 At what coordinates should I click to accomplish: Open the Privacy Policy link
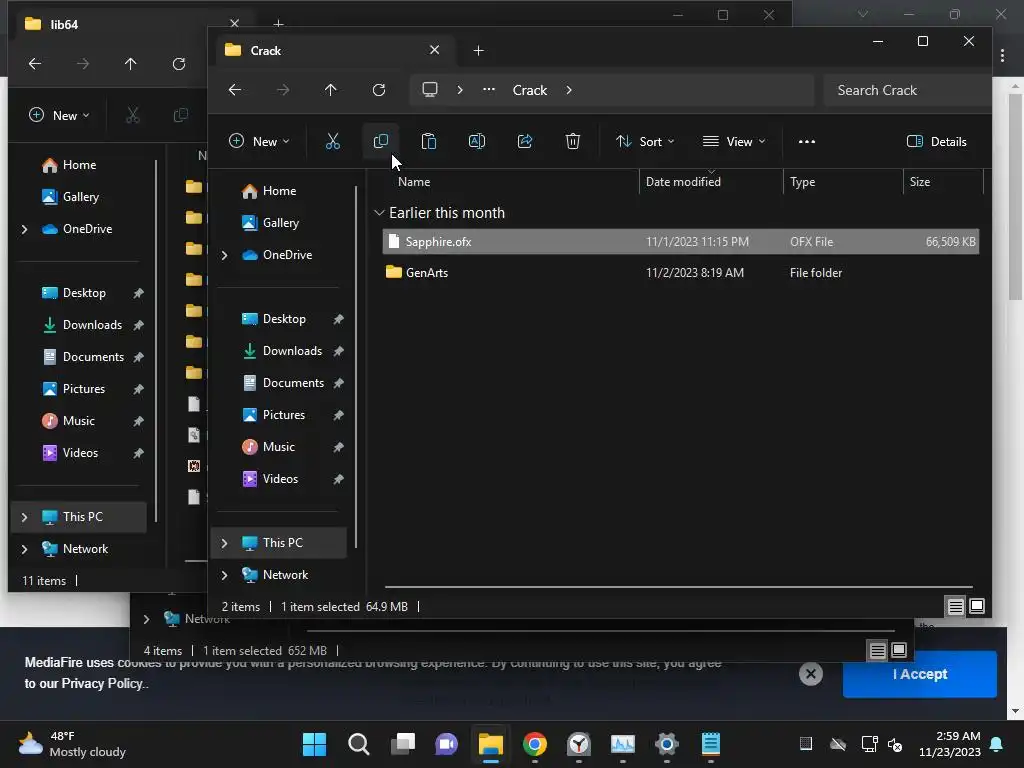pyautogui.click(x=102, y=683)
